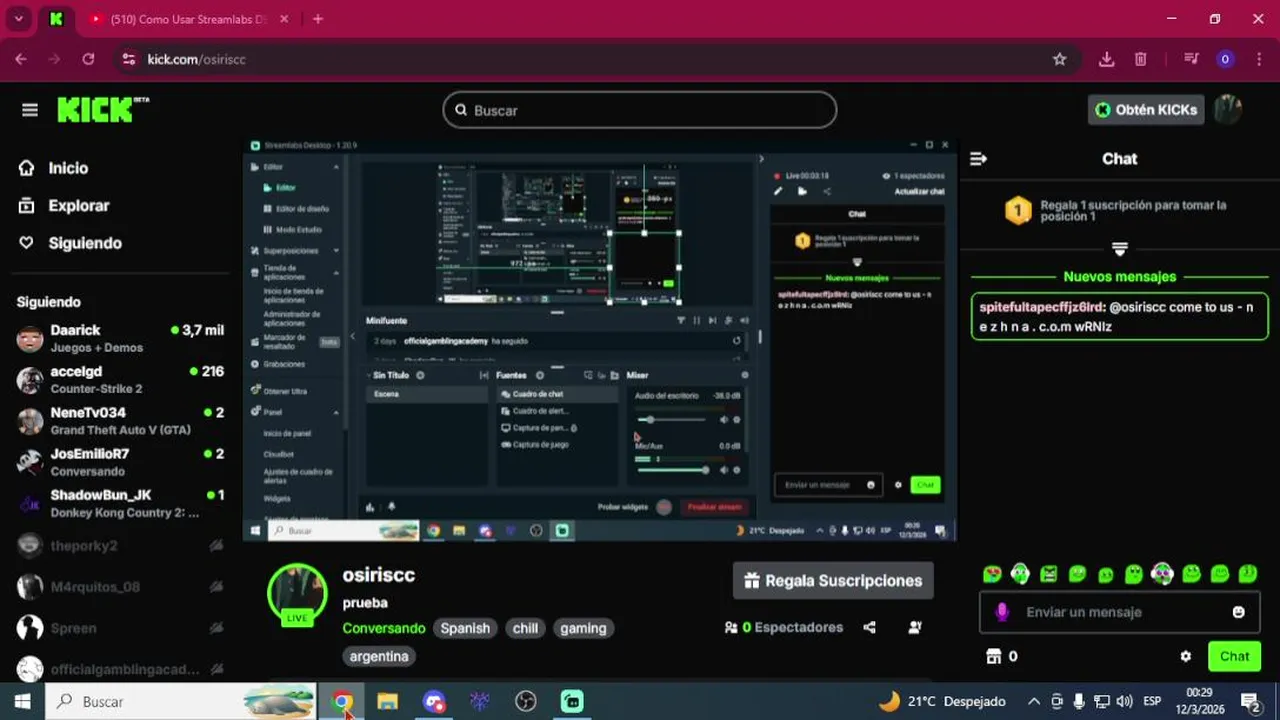Open Daarick's channel from following list

click(120, 338)
